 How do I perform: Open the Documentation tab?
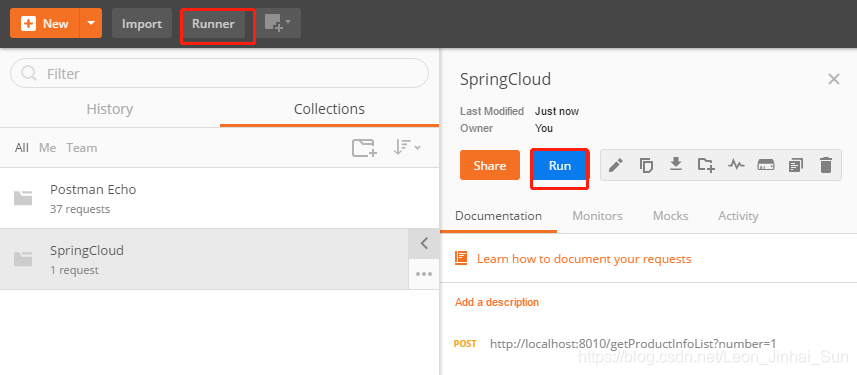498,216
